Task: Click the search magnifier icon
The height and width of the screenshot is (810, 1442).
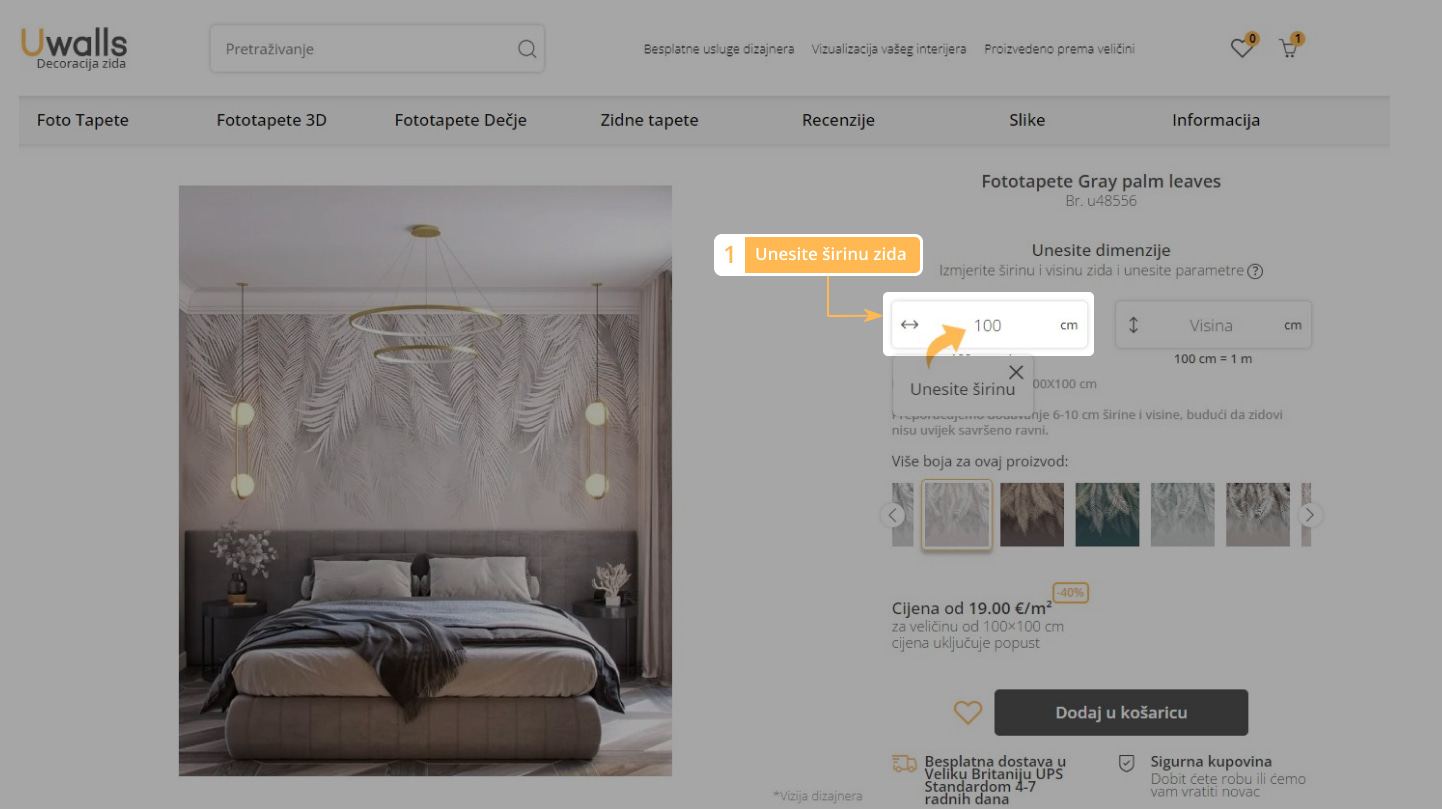Action: (x=527, y=49)
